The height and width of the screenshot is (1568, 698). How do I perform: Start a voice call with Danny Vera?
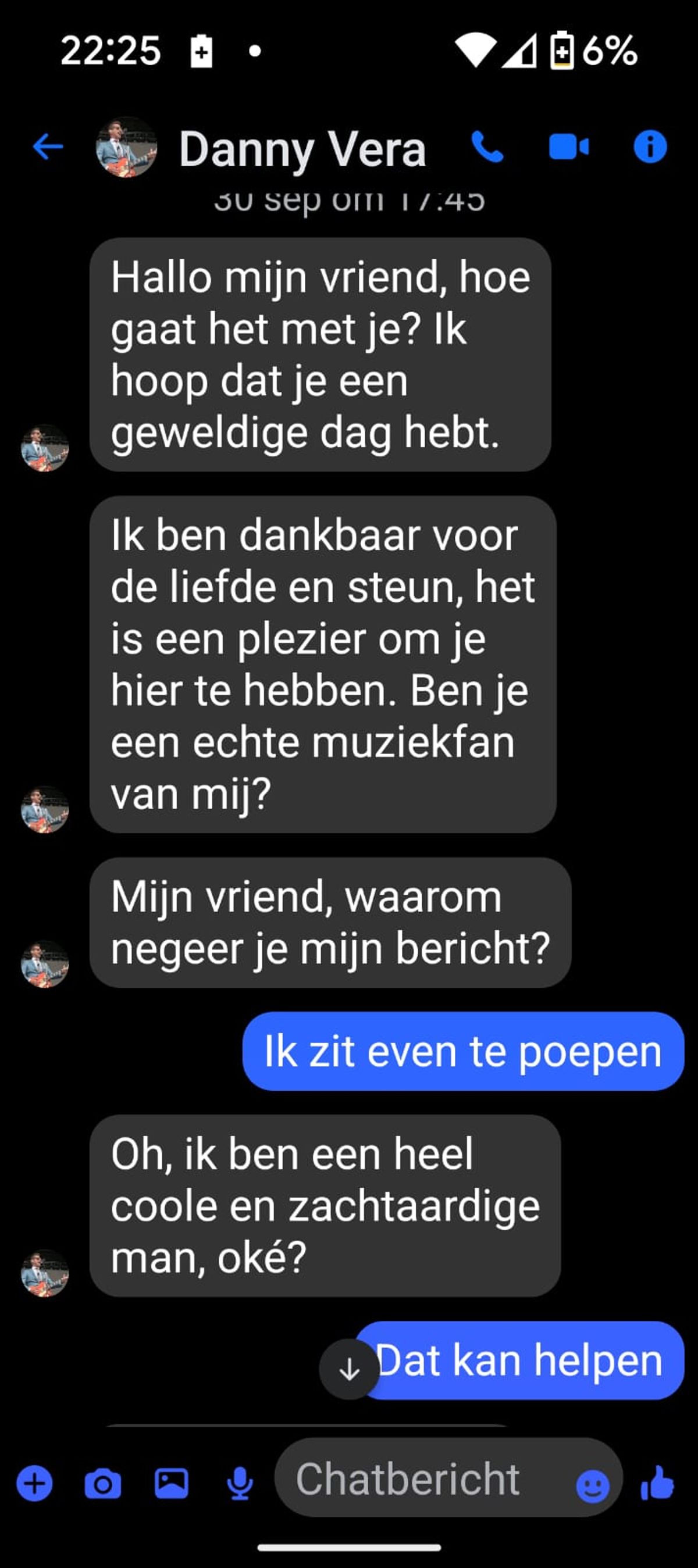pyautogui.click(x=487, y=147)
